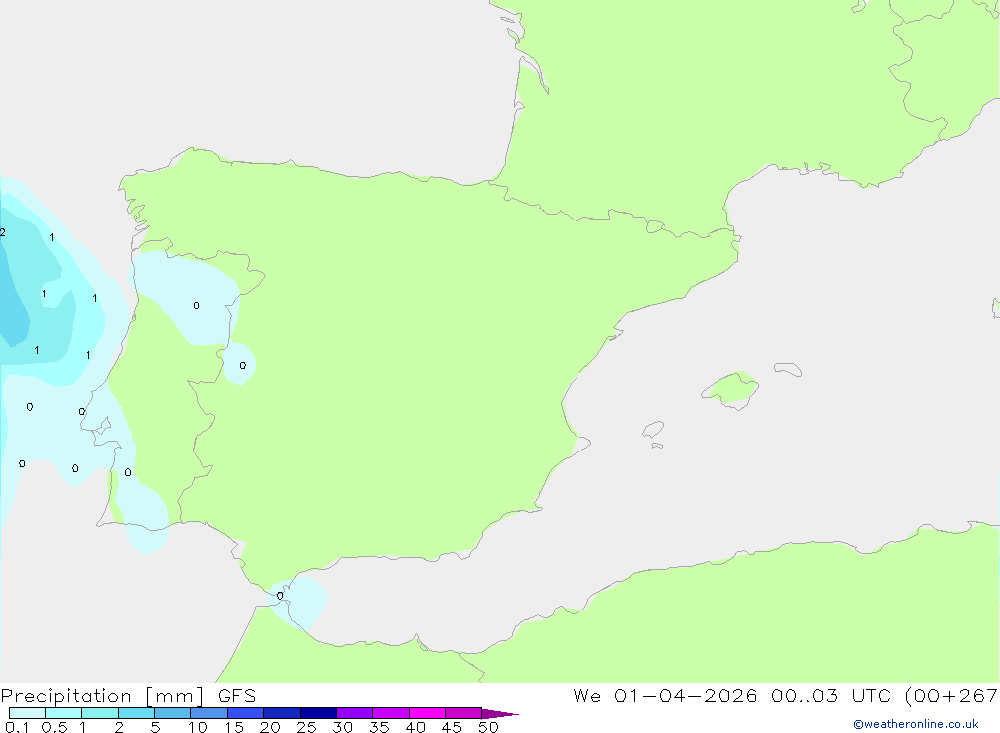Click the legend label '50'
Screen dimensions: 1000x733
(x=488, y=727)
